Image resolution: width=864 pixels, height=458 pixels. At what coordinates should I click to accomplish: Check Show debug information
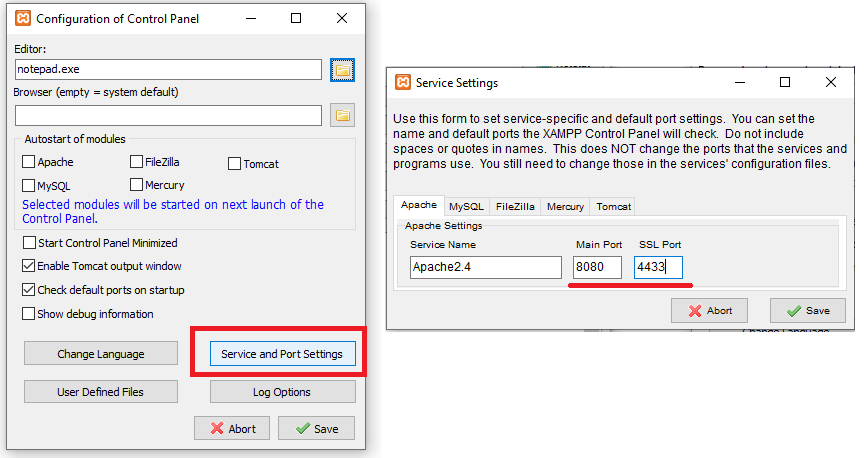click(29, 314)
